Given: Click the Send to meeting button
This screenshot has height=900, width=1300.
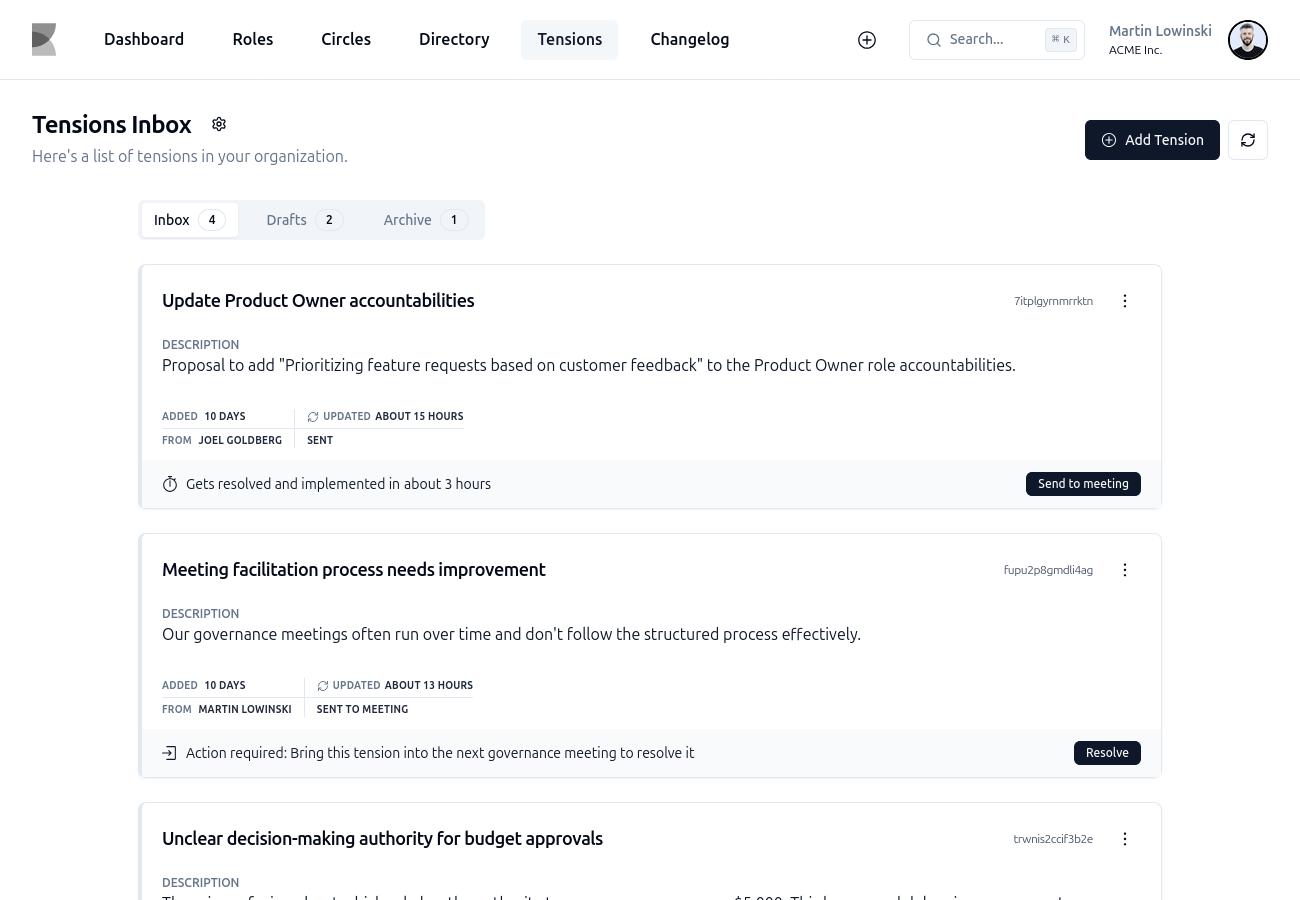Looking at the screenshot, I should point(1083,484).
